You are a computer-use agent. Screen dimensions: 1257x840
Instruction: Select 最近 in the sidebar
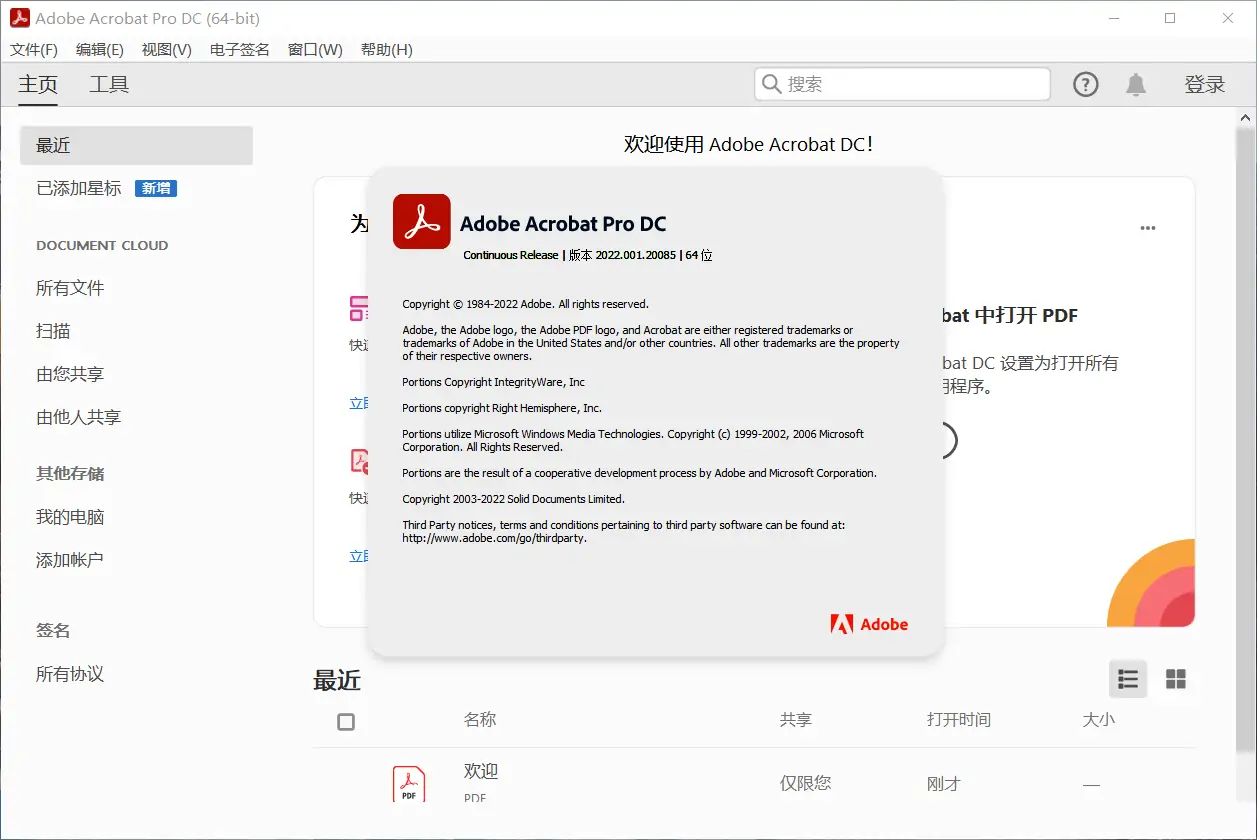[52, 145]
